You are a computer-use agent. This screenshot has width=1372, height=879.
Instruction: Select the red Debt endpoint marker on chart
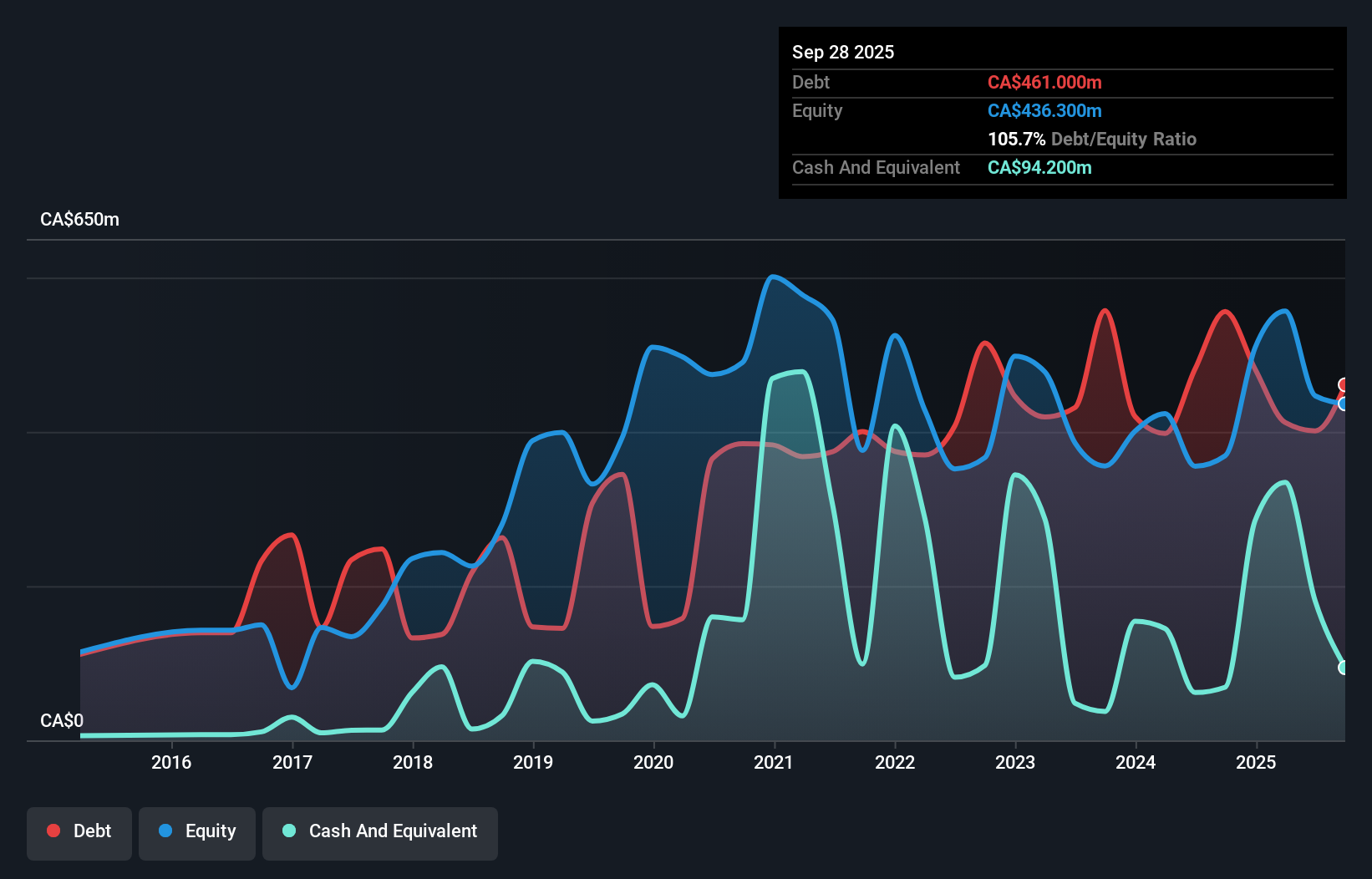pyautogui.click(x=1344, y=385)
